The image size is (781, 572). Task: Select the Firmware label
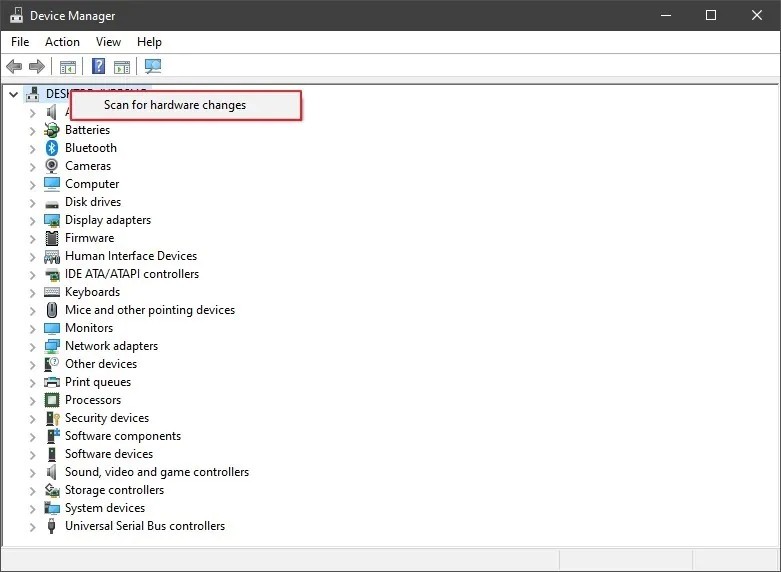coord(90,238)
